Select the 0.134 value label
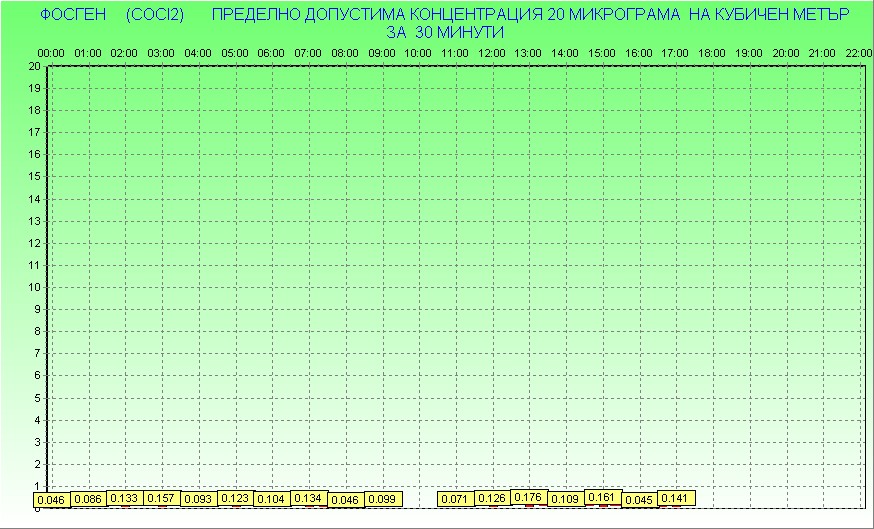The image size is (874, 529). 309,498
